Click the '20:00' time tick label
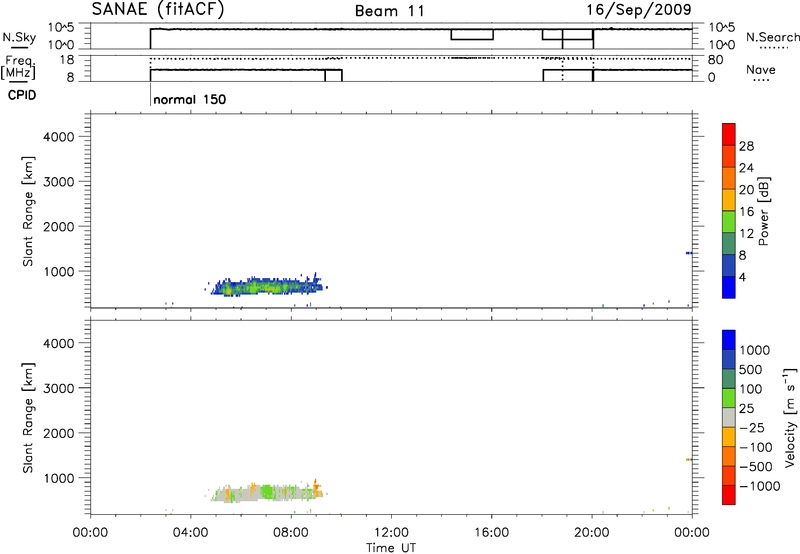This screenshot has height=554, width=800. pos(592,533)
